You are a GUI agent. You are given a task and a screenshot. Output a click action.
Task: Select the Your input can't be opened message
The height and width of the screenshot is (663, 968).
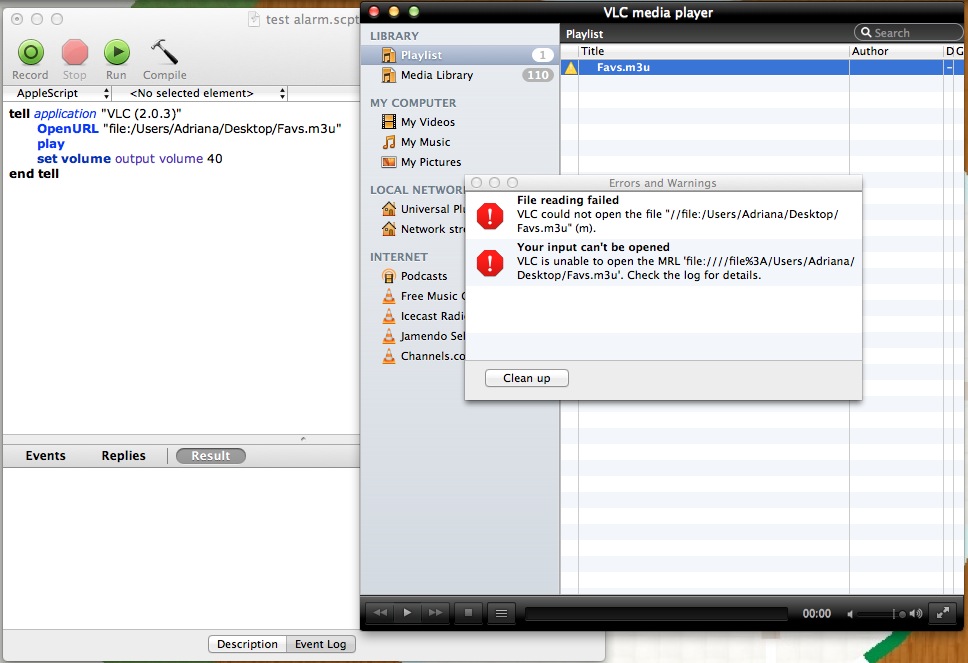[663, 261]
